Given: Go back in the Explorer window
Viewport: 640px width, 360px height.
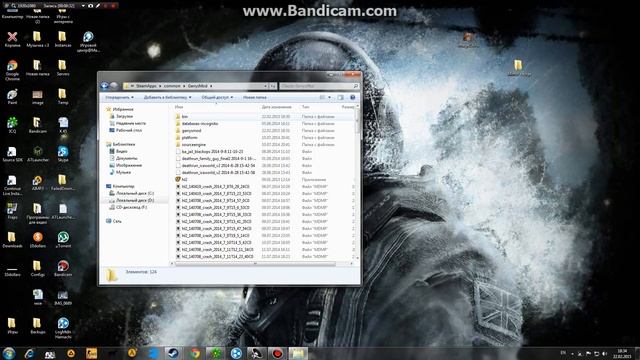Looking at the screenshot, I should [x=104, y=86].
